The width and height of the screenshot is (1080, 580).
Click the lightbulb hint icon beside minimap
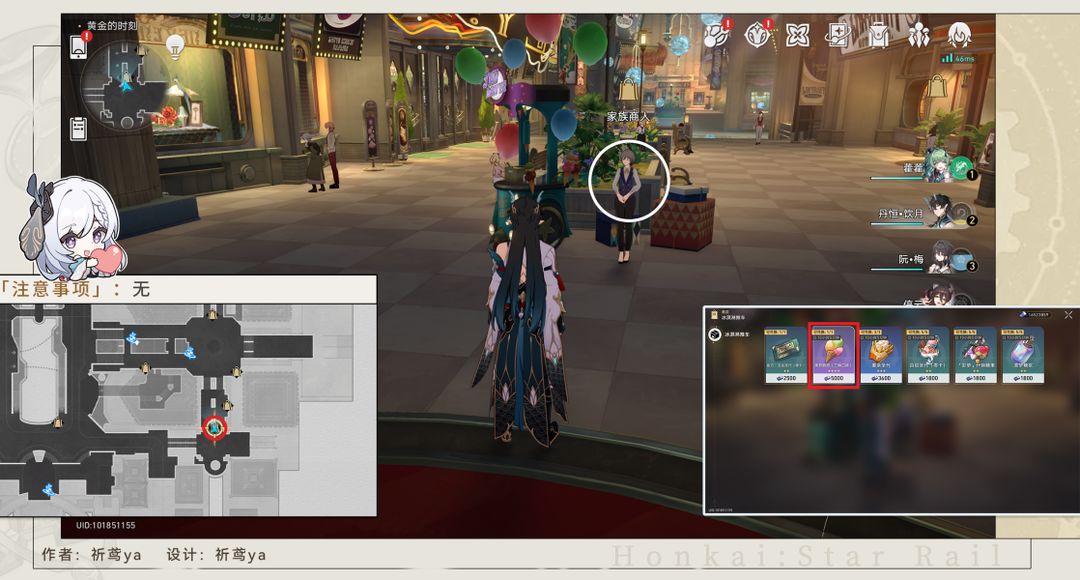[175, 47]
